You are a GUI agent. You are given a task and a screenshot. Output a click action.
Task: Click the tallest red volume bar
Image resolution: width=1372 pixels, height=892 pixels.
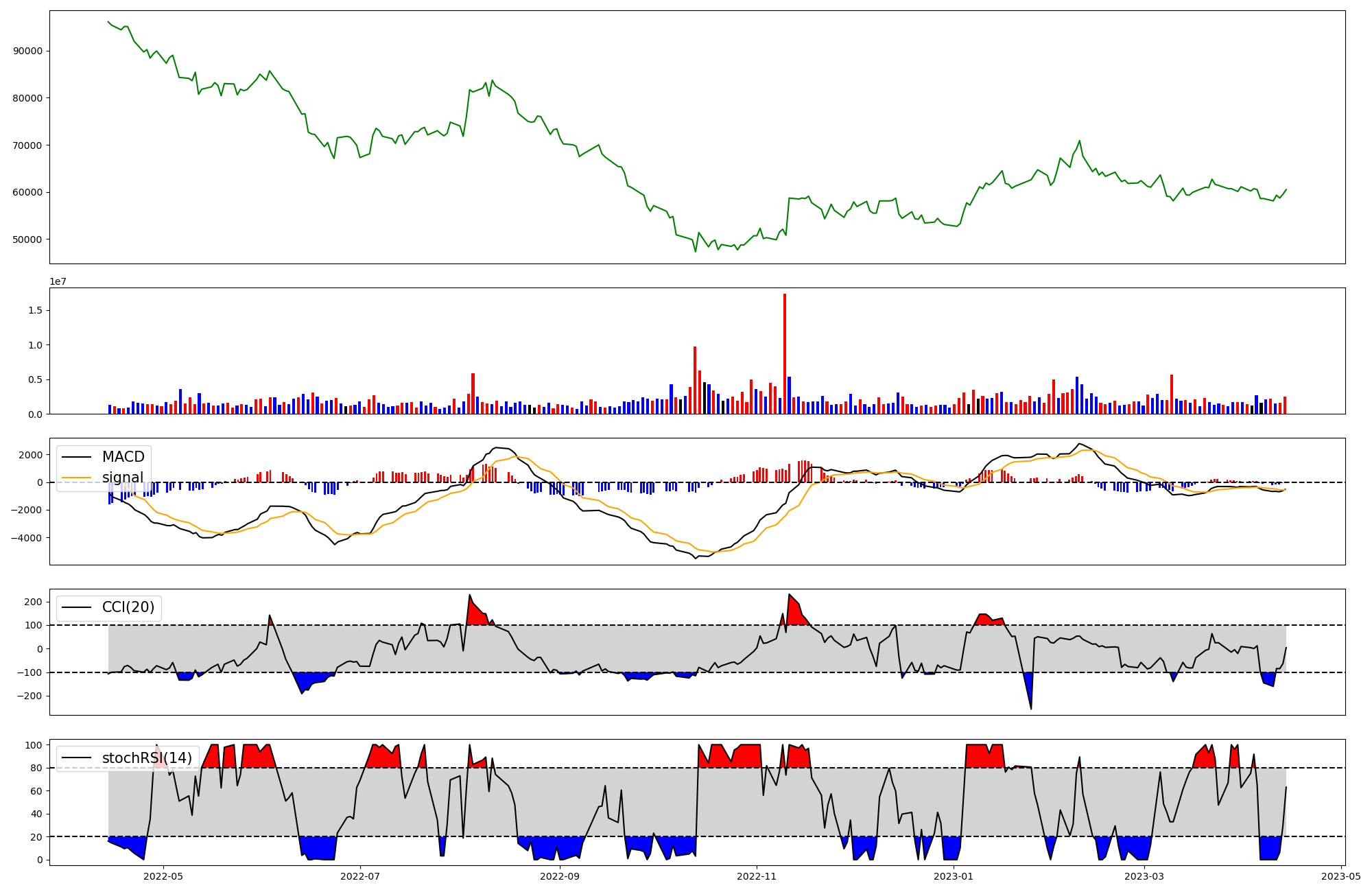point(785,353)
